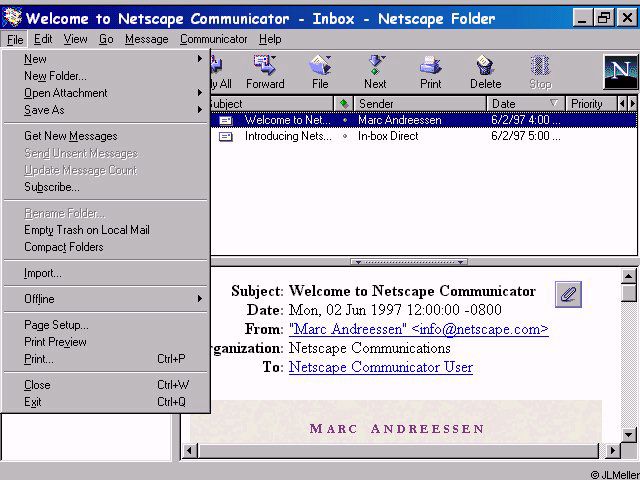Select Empty Trash on Local Mail
The image size is (640, 480).
(x=106, y=230)
